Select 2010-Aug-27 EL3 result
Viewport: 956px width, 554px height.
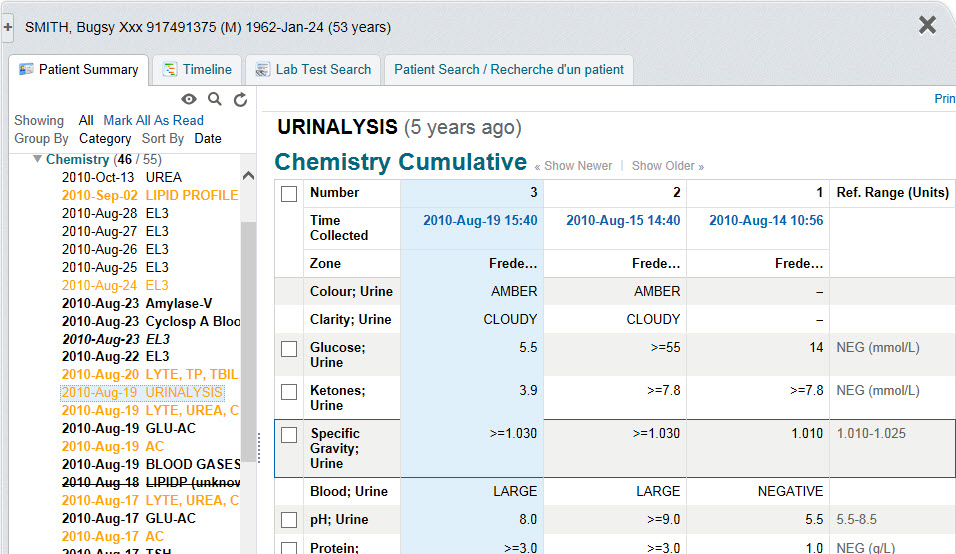[x=115, y=232]
